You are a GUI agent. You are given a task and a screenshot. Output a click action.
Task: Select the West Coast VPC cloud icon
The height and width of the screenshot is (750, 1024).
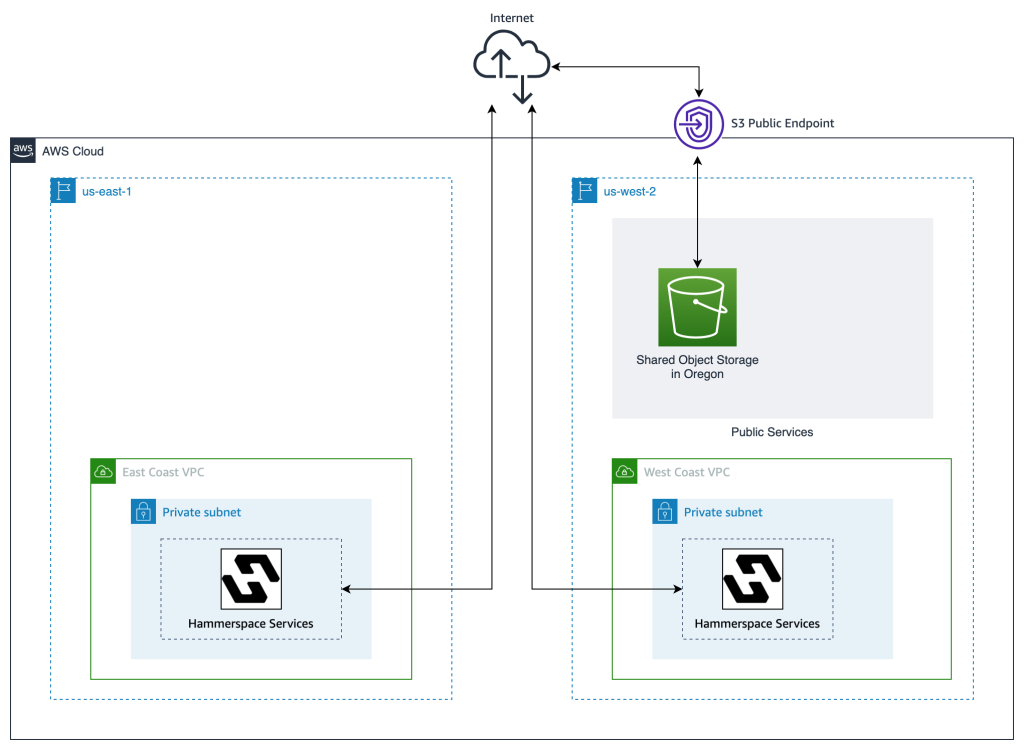click(624, 471)
